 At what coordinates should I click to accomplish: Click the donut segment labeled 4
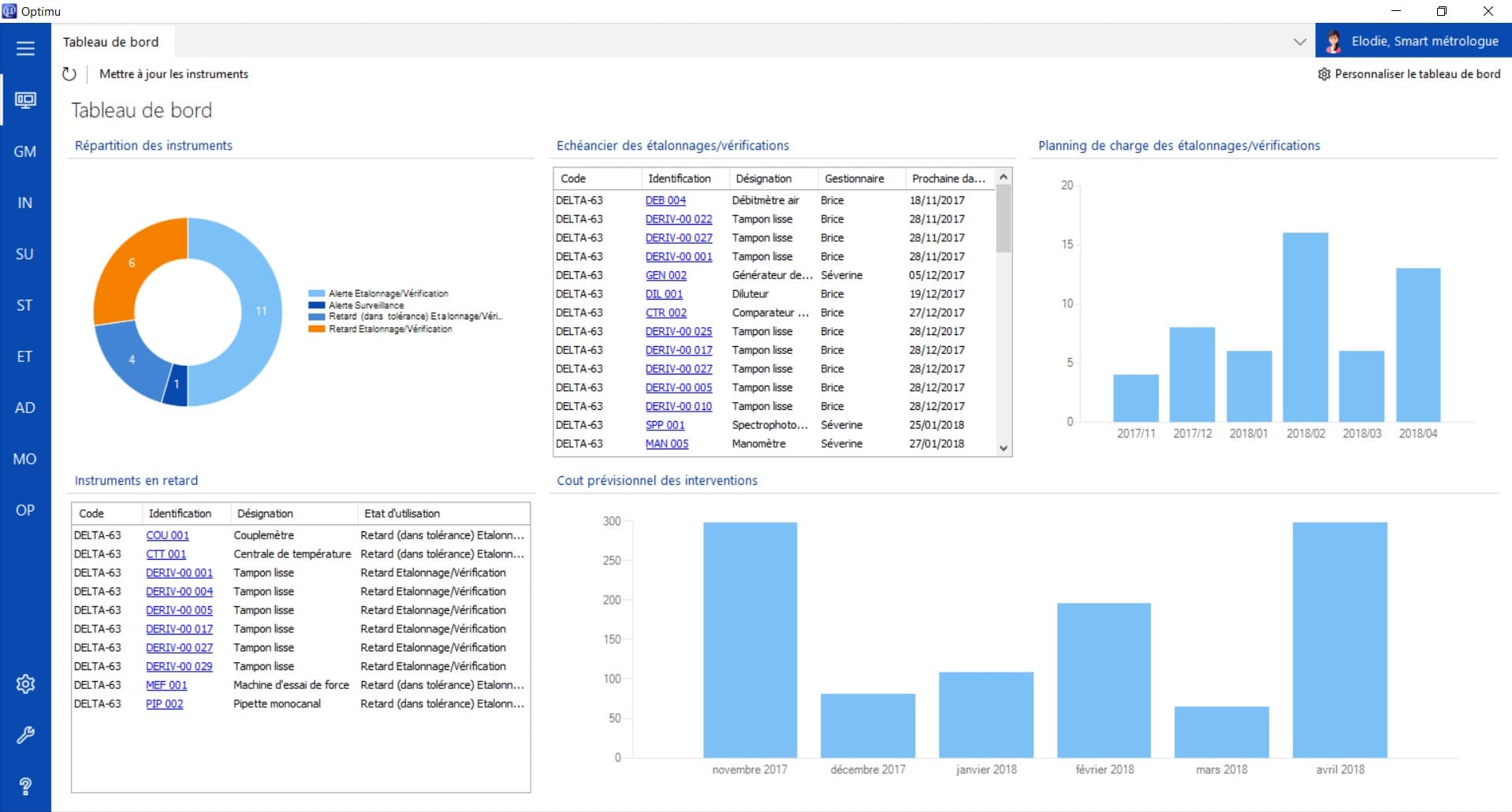[x=130, y=361]
